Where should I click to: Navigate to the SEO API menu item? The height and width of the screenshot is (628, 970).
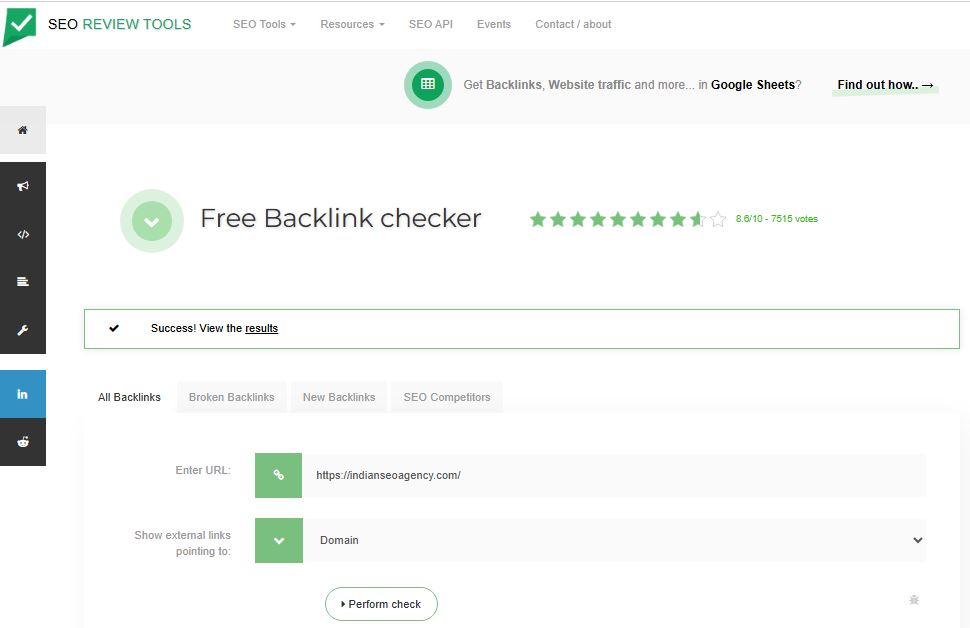(x=431, y=24)
